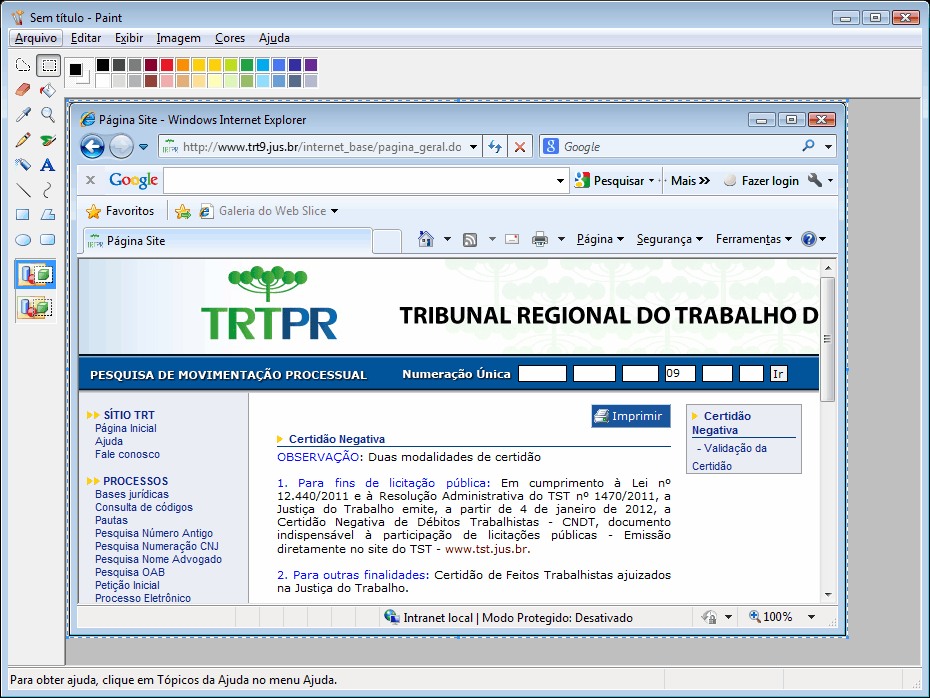Click the RSS feeds icon

click(x=470, y=240)
